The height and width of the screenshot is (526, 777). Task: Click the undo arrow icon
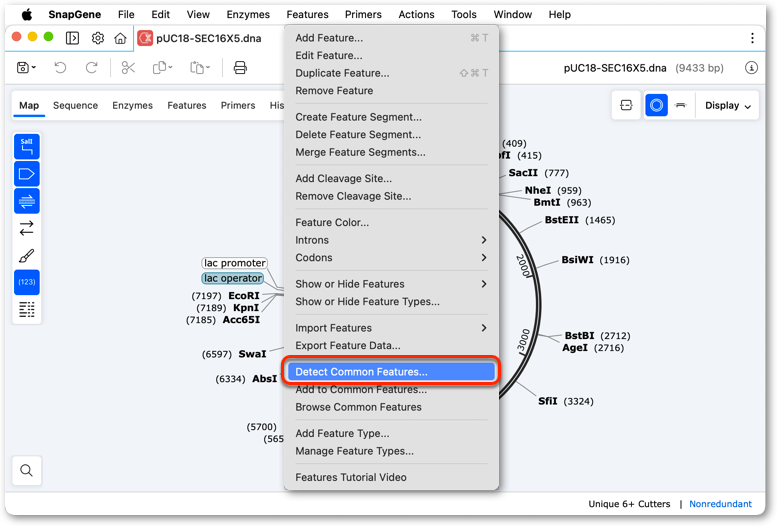tap(60, 67)
